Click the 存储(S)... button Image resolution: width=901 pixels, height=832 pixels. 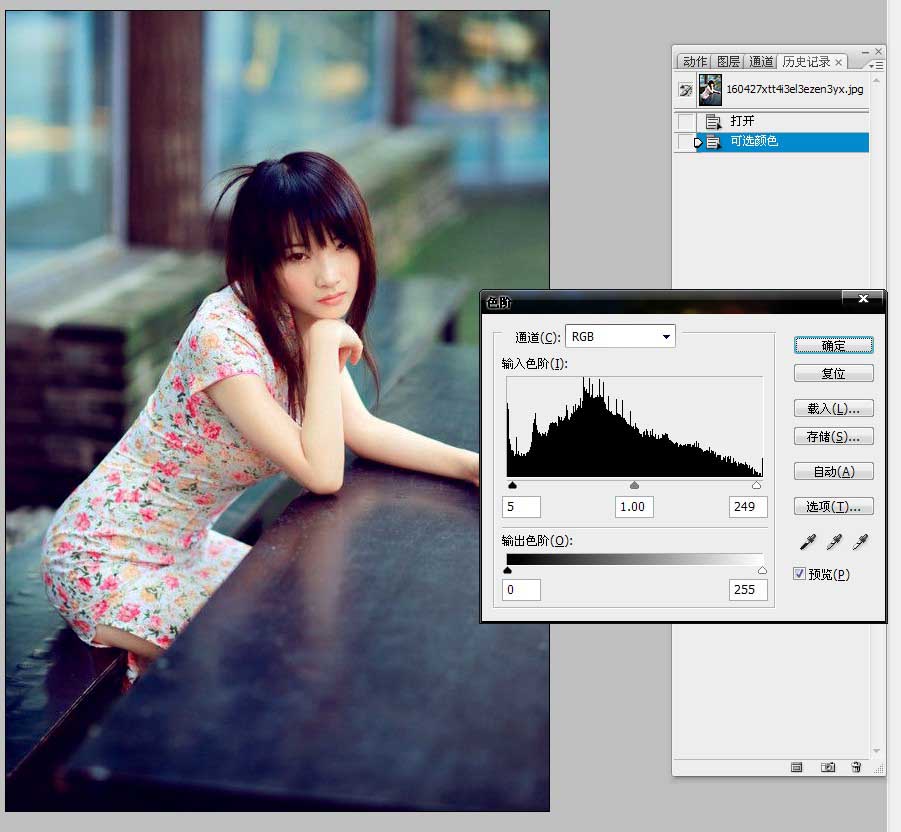[x=833, y=436]
